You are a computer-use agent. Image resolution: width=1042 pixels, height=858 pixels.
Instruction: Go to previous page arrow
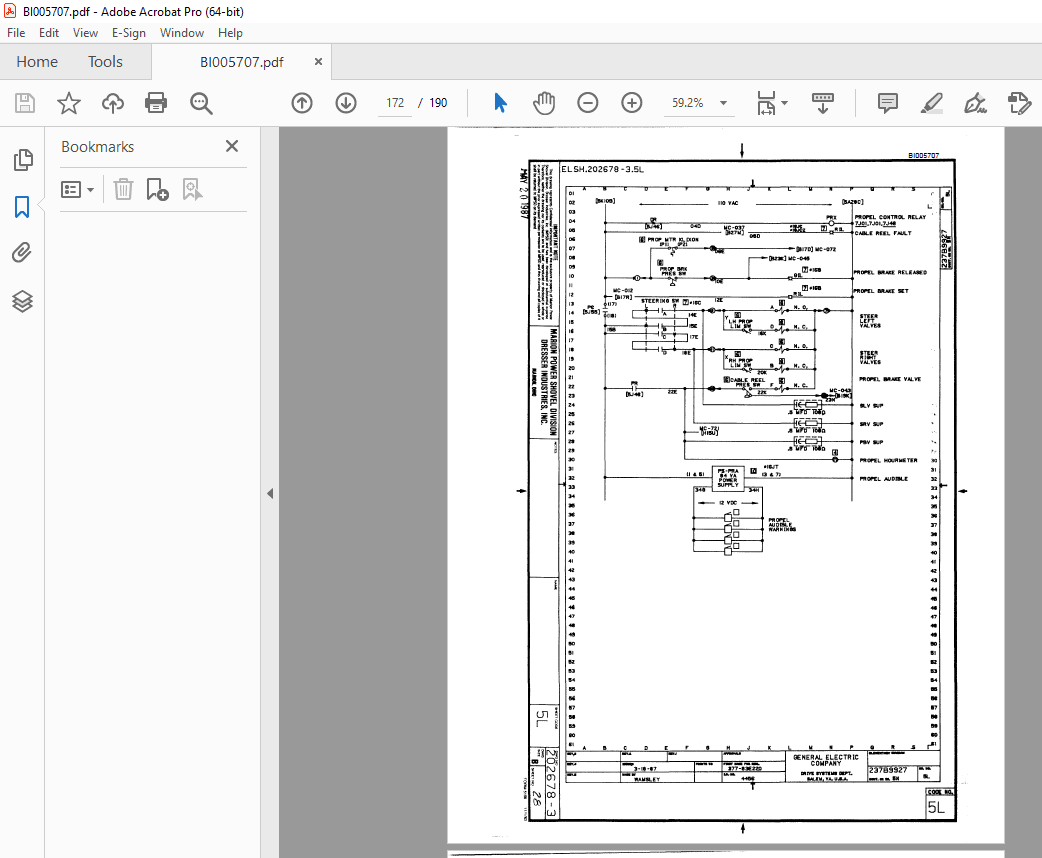coord(302,103)
